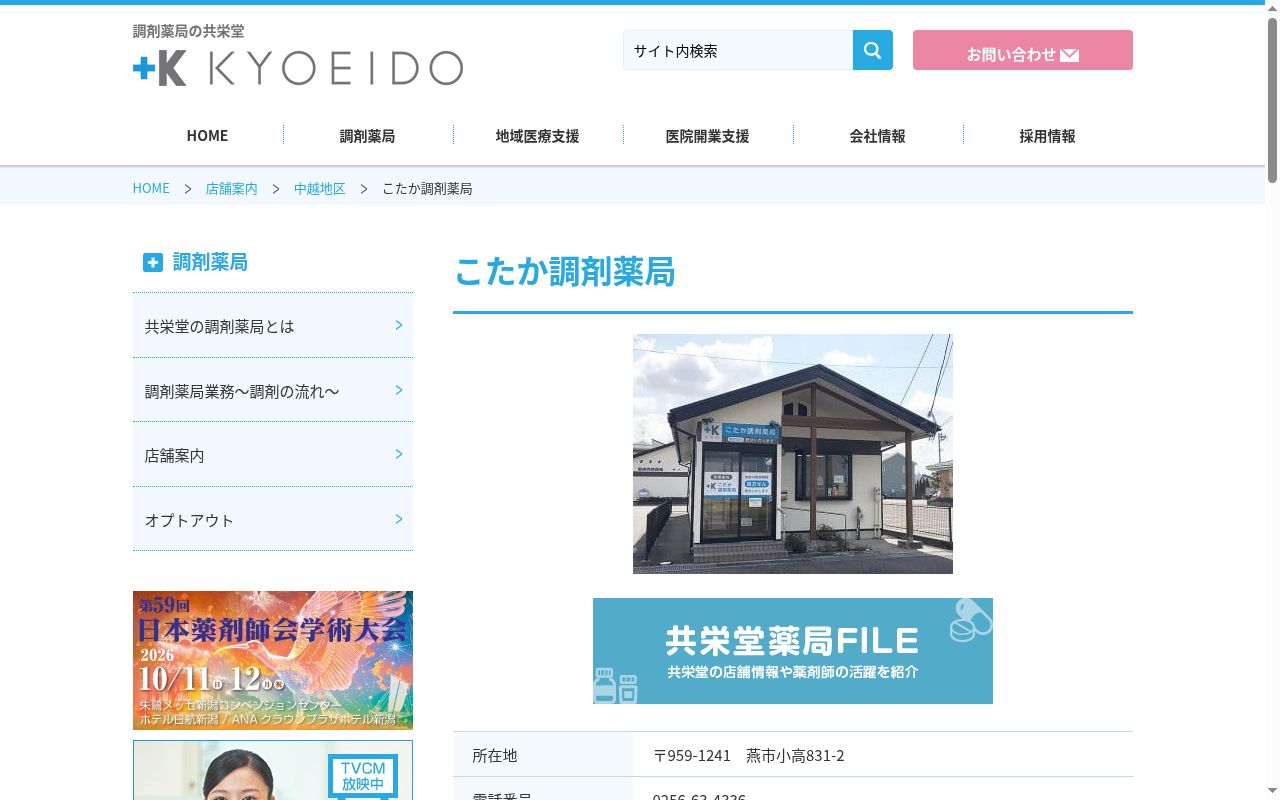Click the 所在地 table label

pyautogui.click(x=495, y=755)
